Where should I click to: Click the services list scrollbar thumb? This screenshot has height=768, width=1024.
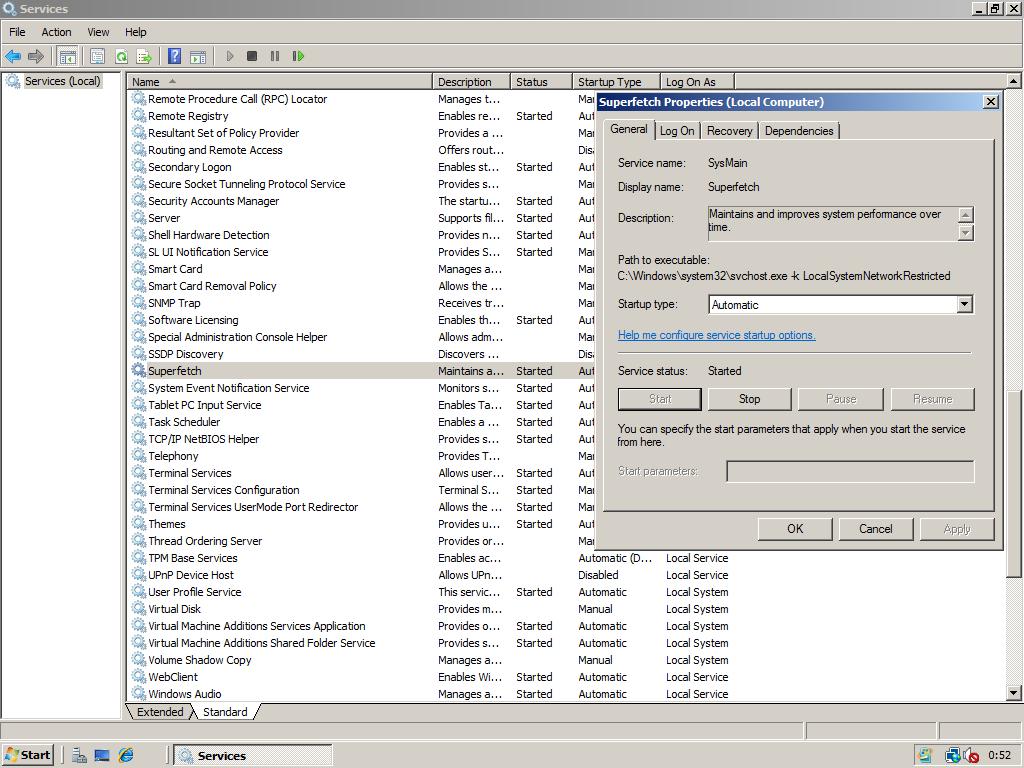tap(1014, 483)
